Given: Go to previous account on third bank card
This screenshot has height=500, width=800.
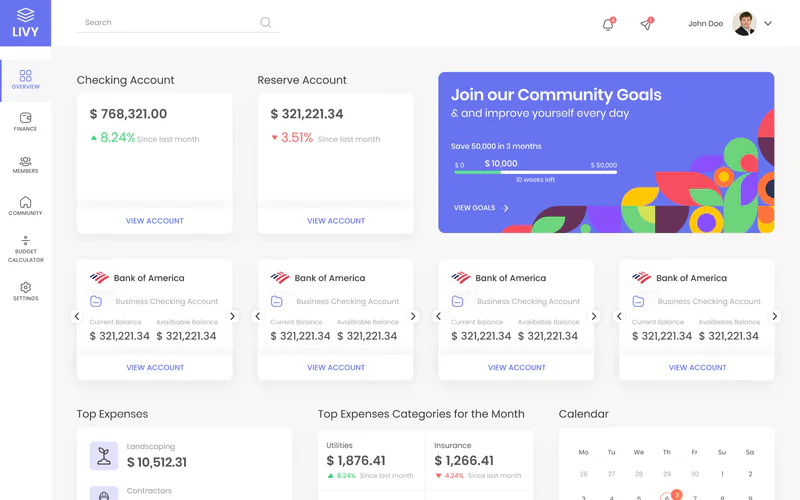Looking at the screenshot, I should pos(438,316).
